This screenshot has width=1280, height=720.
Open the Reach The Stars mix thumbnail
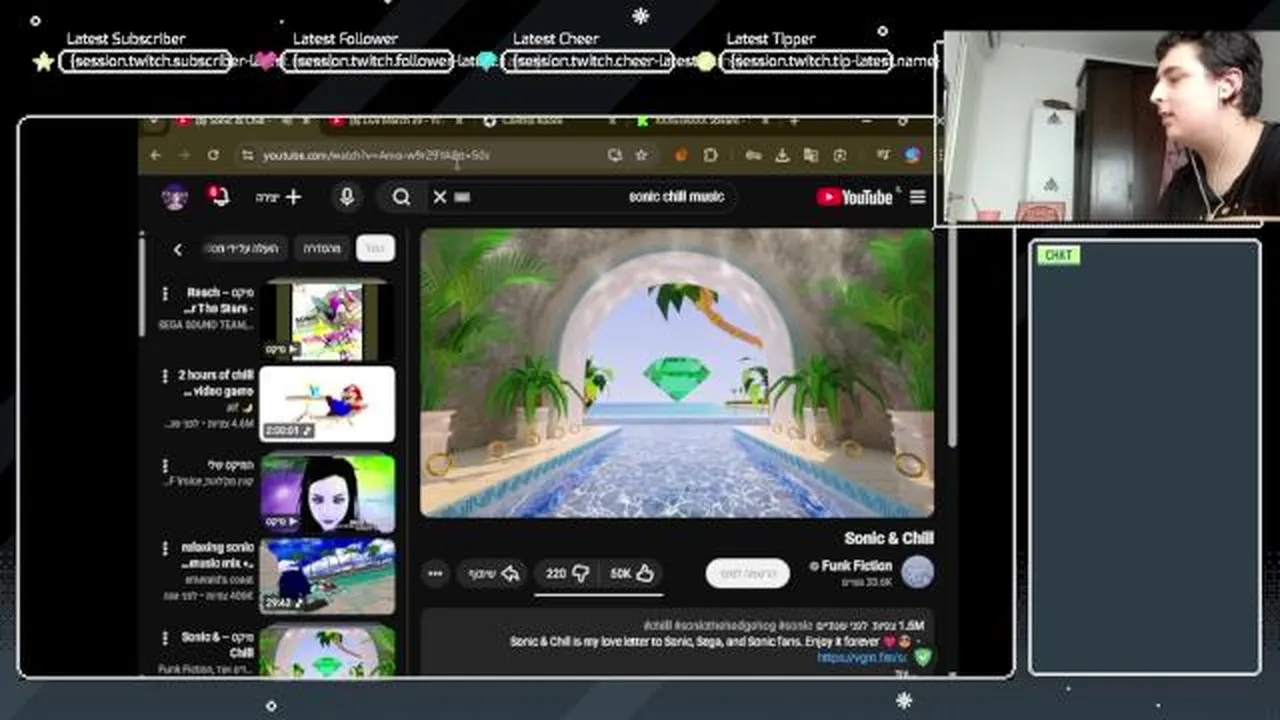coord(327,321)
